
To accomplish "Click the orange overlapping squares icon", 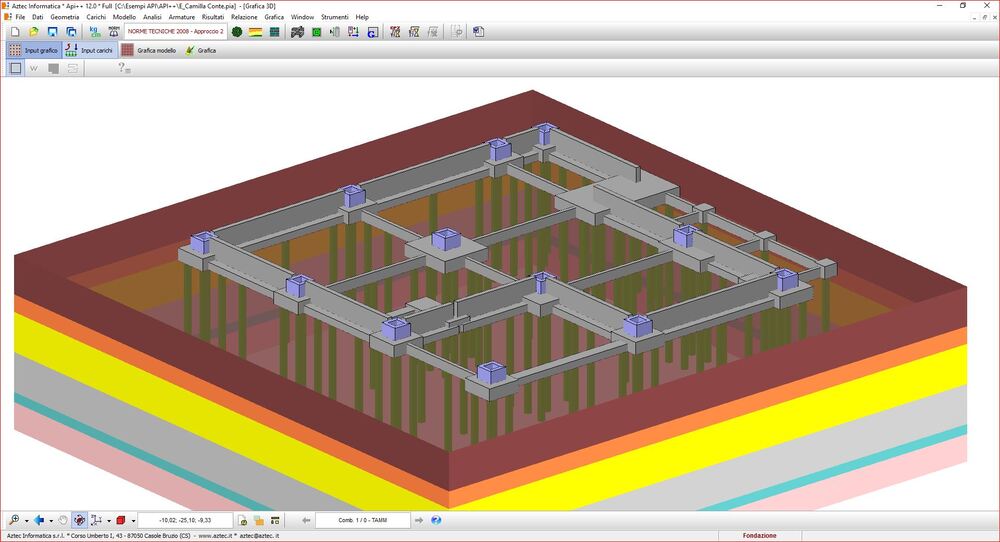I will (259, 520).
